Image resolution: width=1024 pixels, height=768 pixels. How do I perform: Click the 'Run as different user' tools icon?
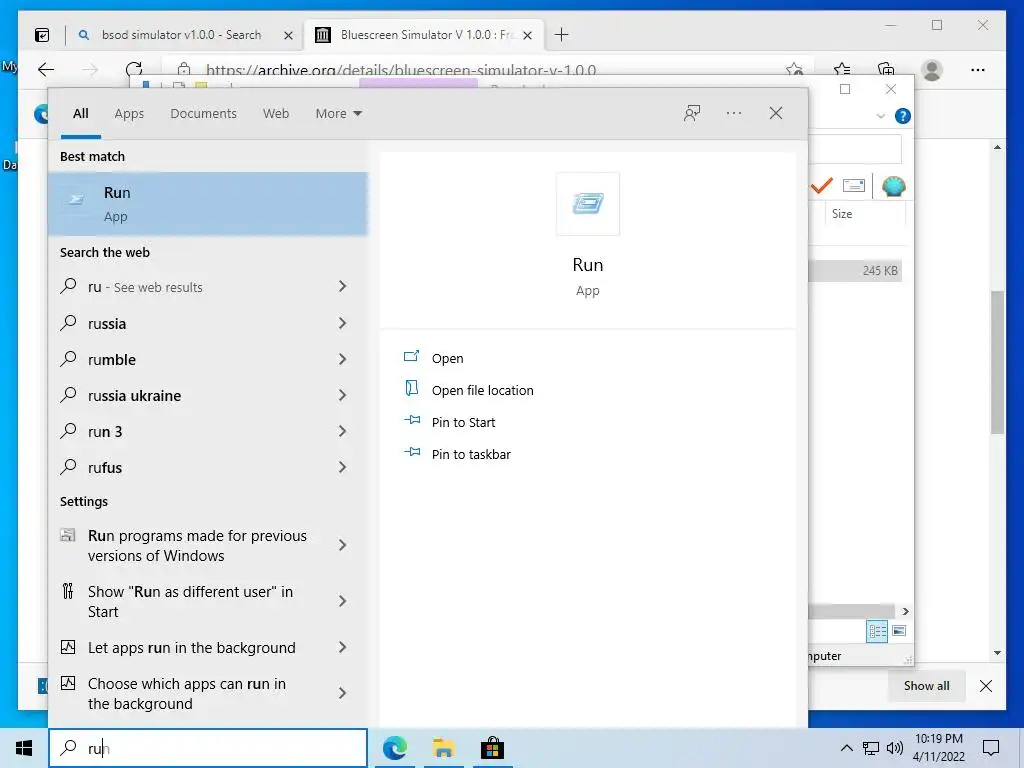coord(68,591)
